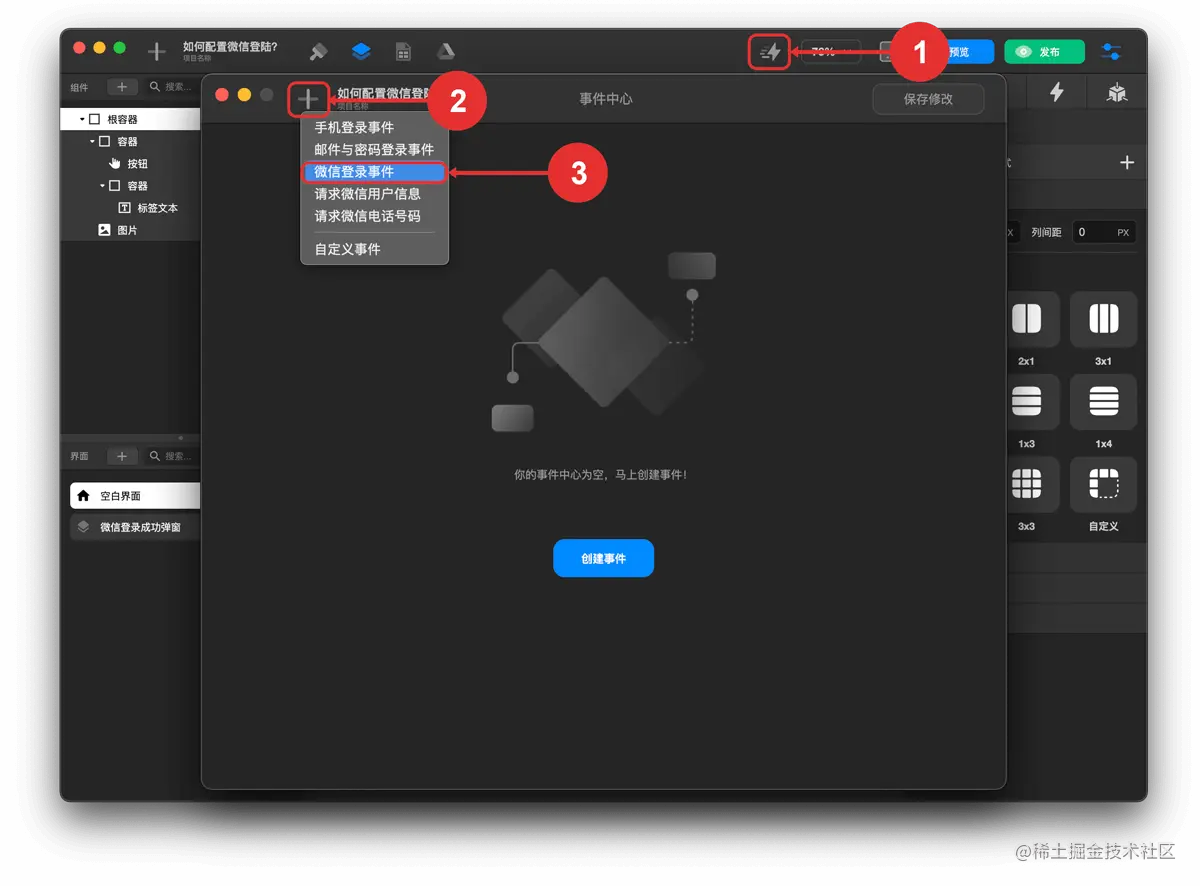Switch to the lightning action tab in right panel
The image size is (1200, 886).
coord(1056,92)
